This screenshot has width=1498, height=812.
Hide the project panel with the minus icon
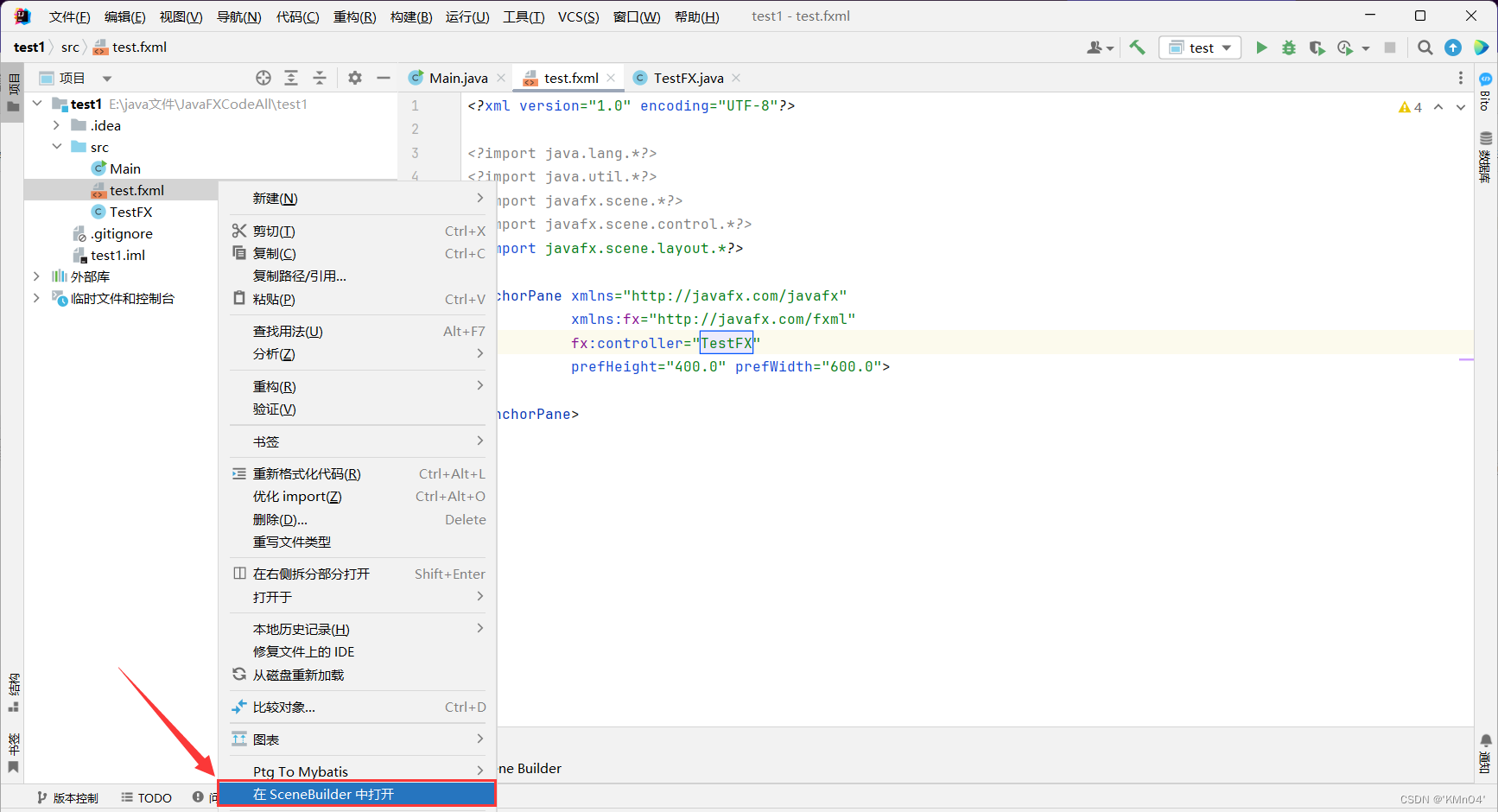pos(384,78)
